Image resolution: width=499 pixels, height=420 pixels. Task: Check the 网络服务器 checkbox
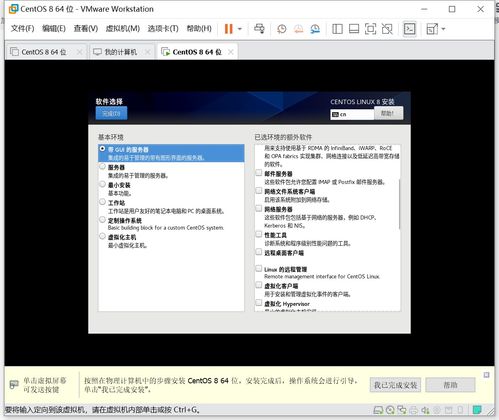pos(259,208)
